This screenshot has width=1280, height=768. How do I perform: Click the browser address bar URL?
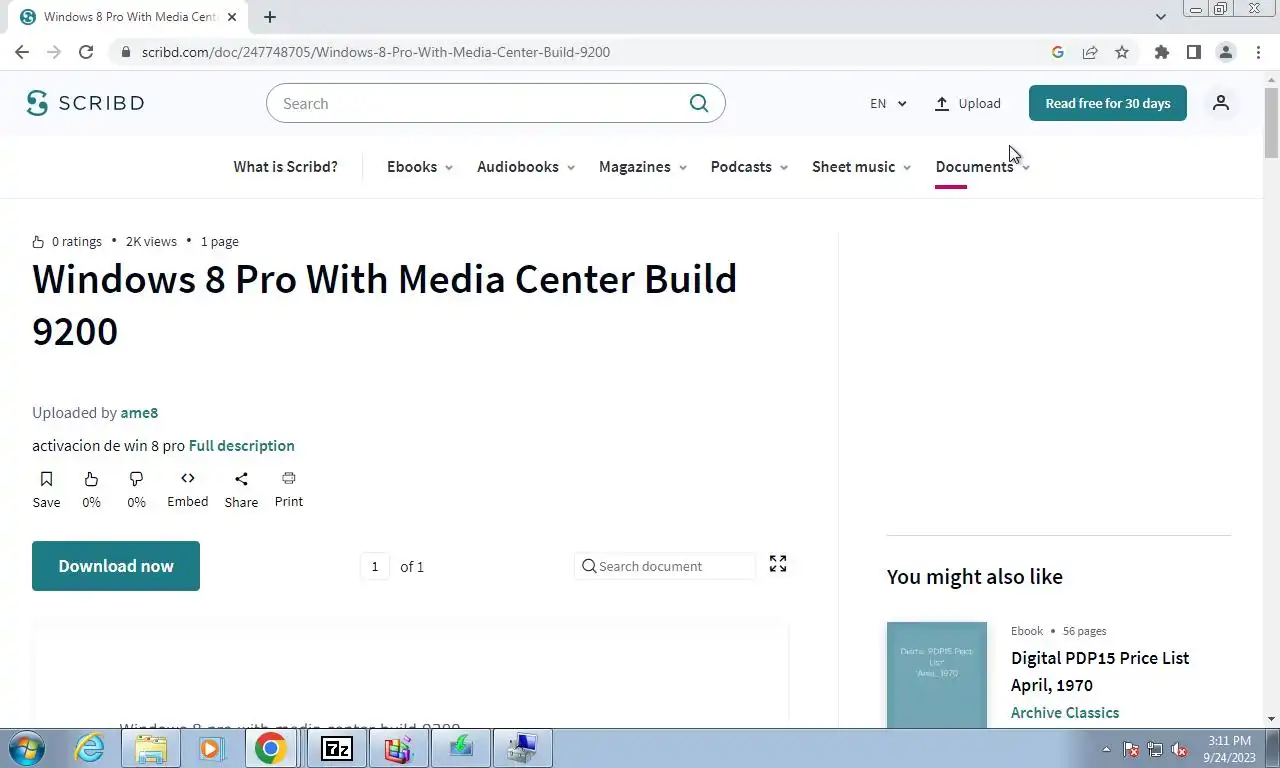coord(376,52)
